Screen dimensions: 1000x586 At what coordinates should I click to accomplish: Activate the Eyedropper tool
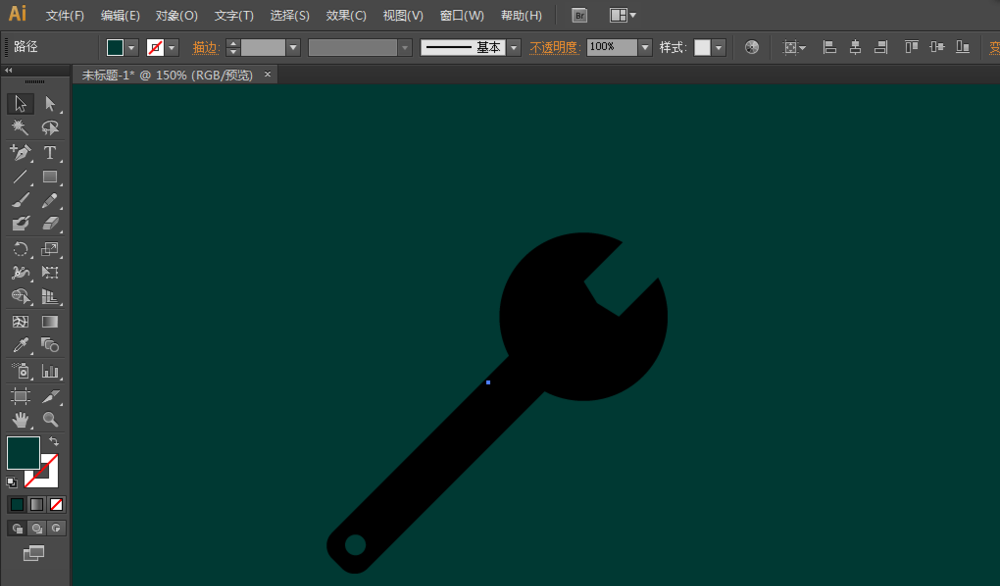(x=20, y=346)
